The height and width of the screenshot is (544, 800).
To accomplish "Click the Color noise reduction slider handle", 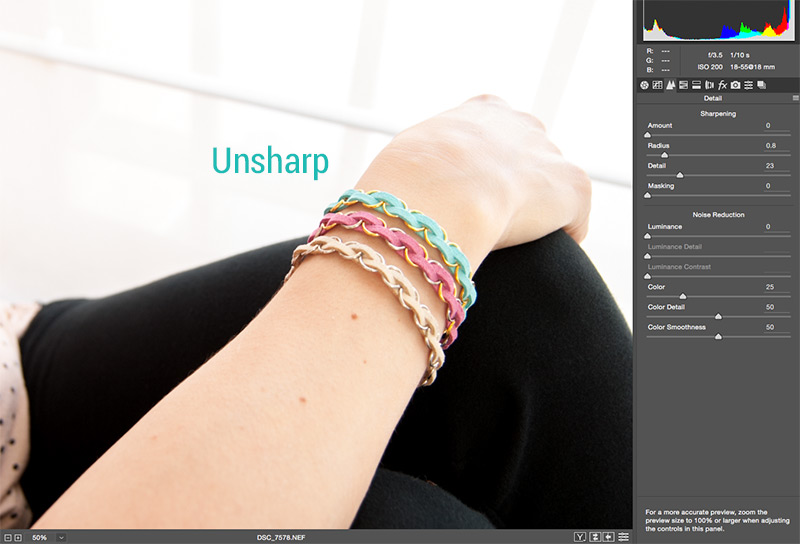I will pos(683,296).
